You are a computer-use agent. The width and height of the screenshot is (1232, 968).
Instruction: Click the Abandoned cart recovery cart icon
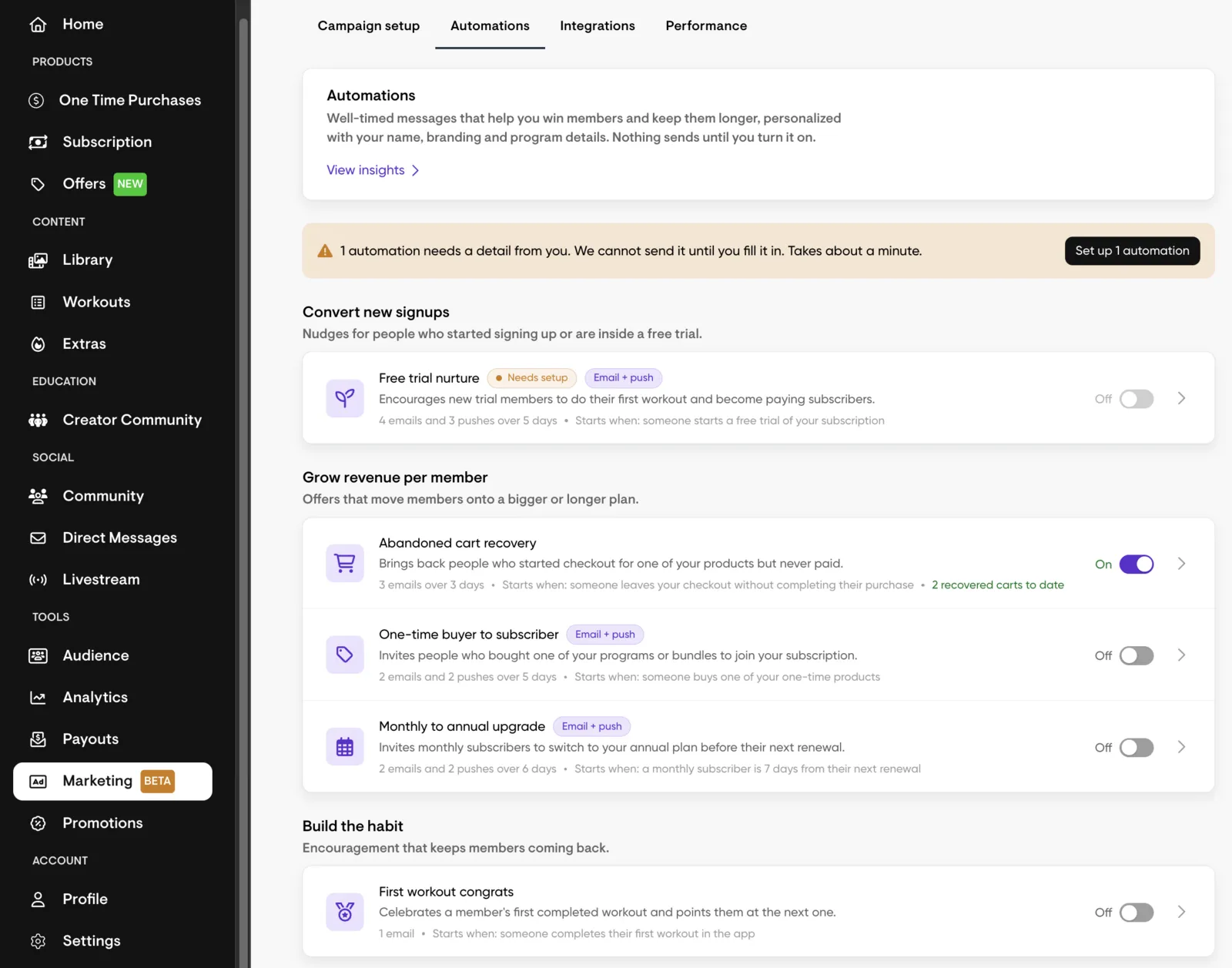pos(345,564)
